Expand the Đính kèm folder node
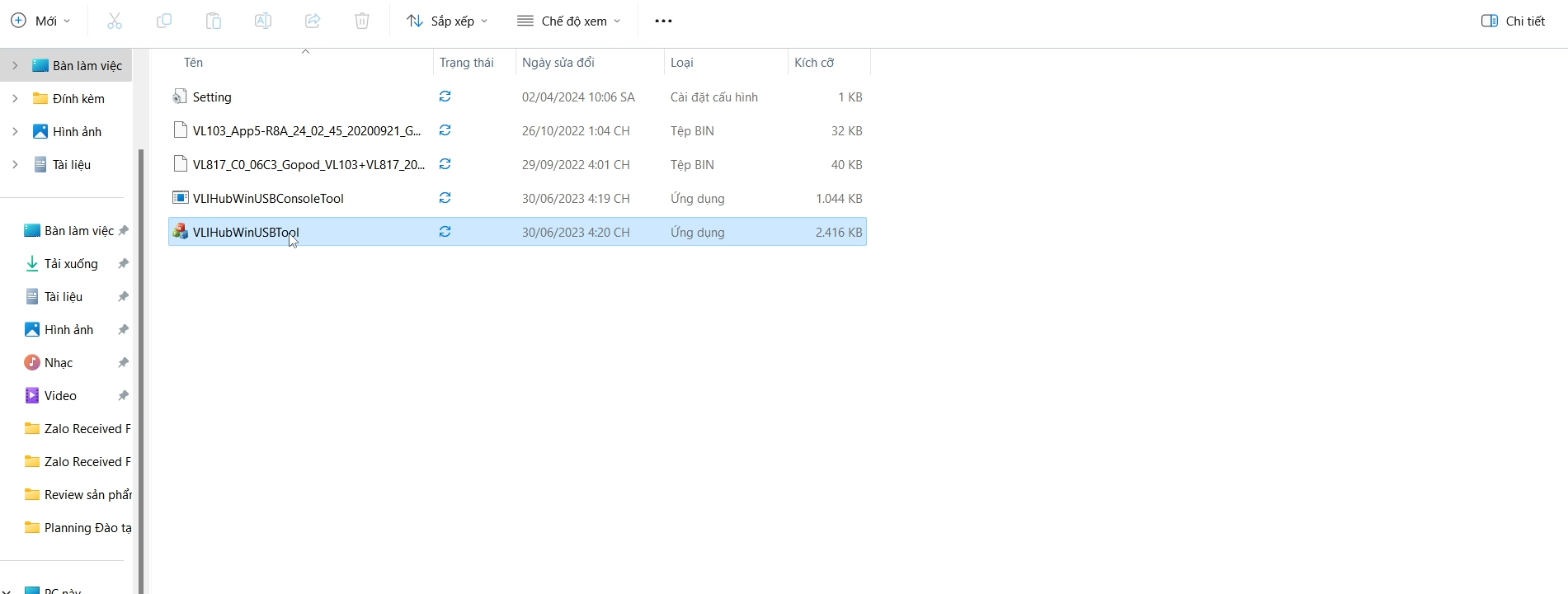1568x594 pixels. click(15, 98)
